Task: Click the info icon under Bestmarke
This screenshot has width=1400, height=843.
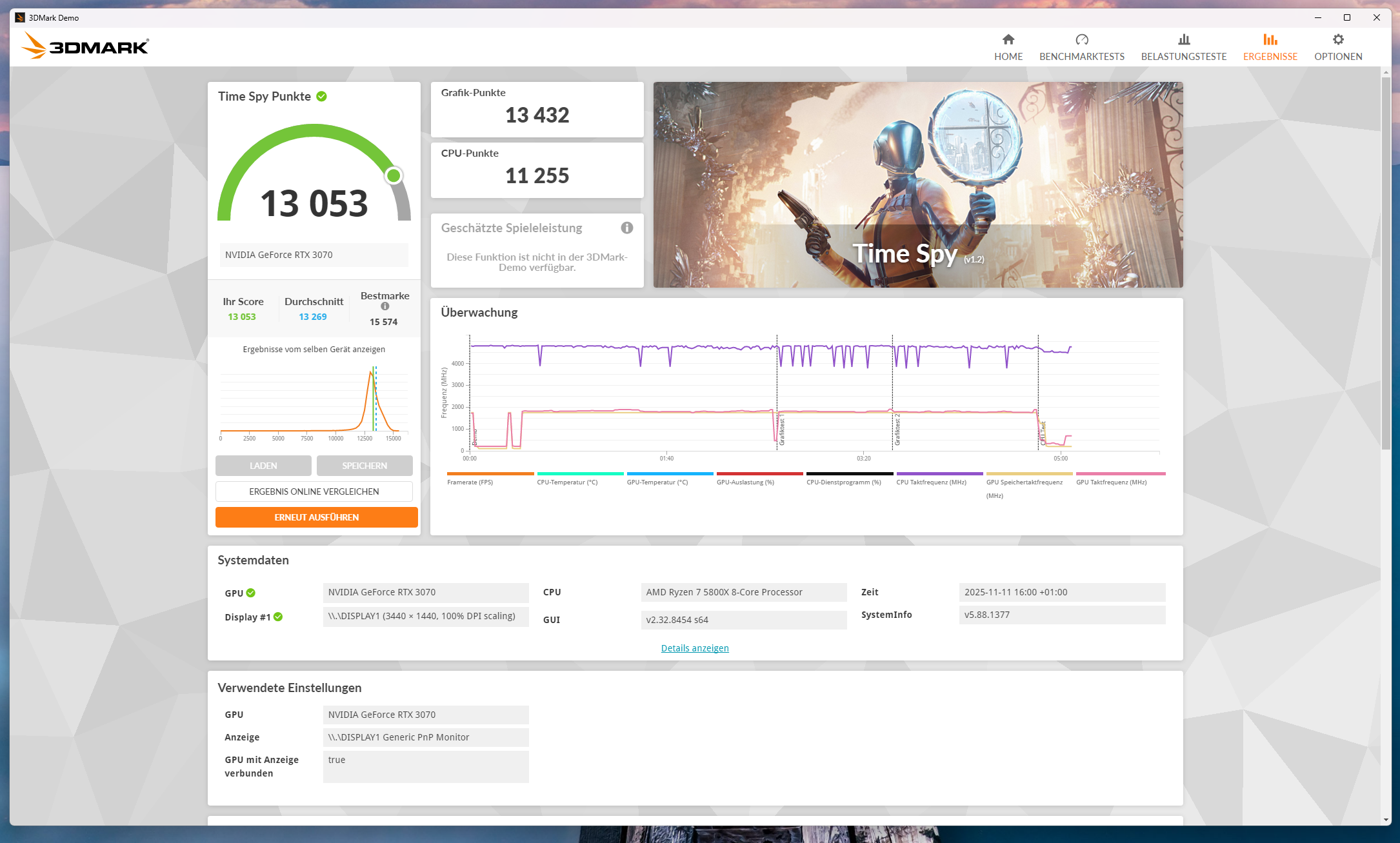Action: 385,306
